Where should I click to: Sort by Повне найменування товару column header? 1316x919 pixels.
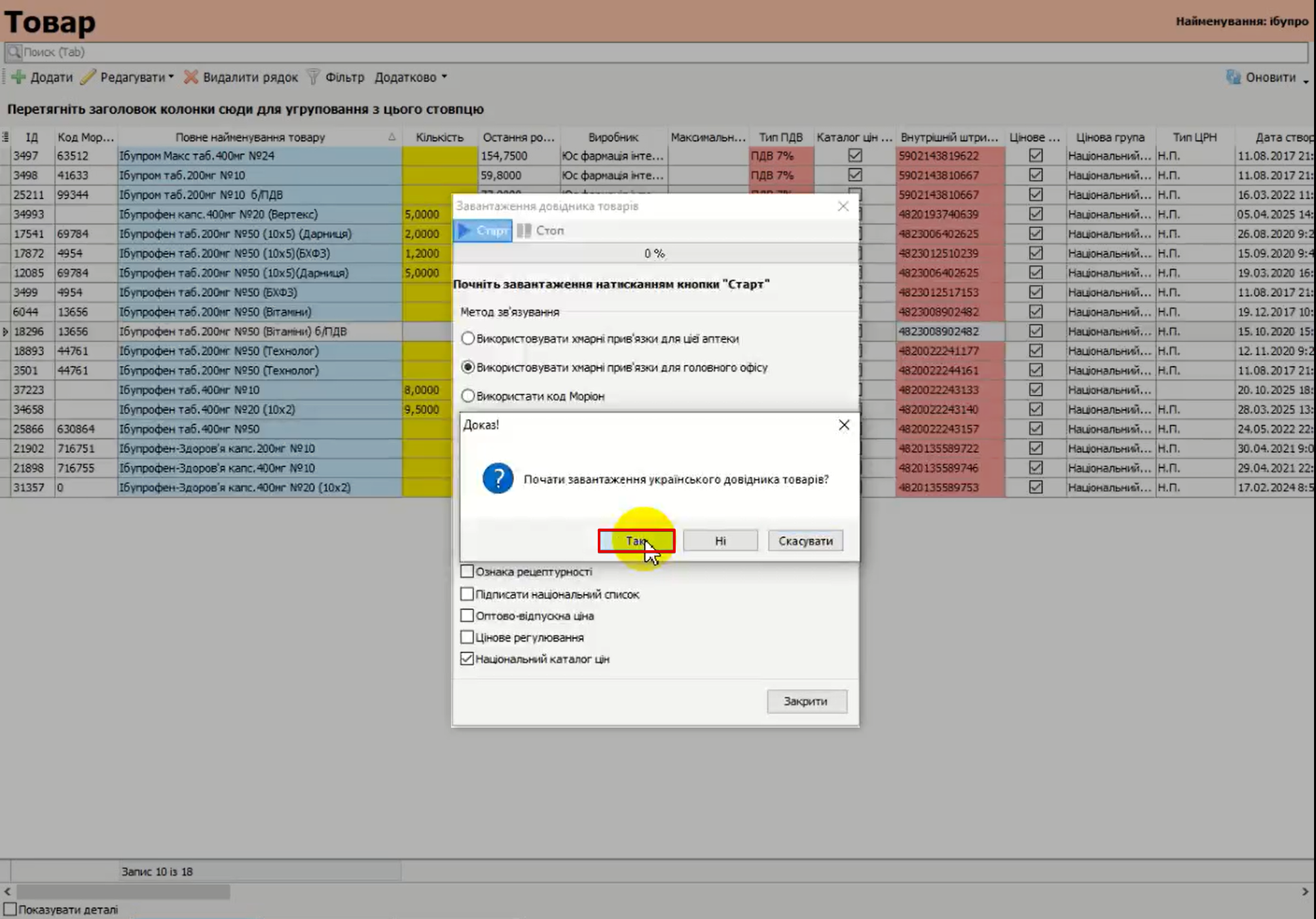click(250, 137)
